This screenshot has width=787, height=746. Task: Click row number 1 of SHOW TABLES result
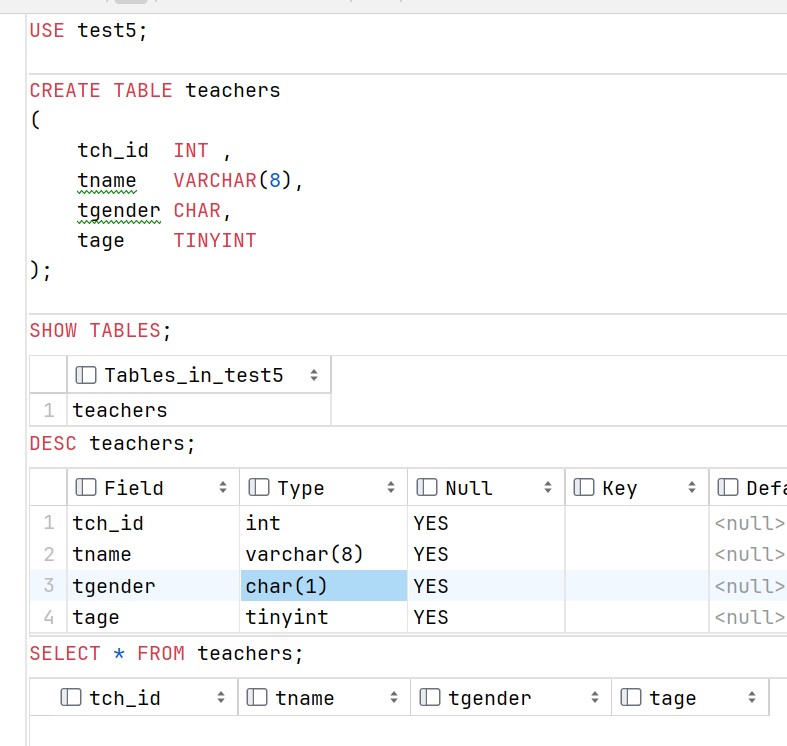[49, 410]
